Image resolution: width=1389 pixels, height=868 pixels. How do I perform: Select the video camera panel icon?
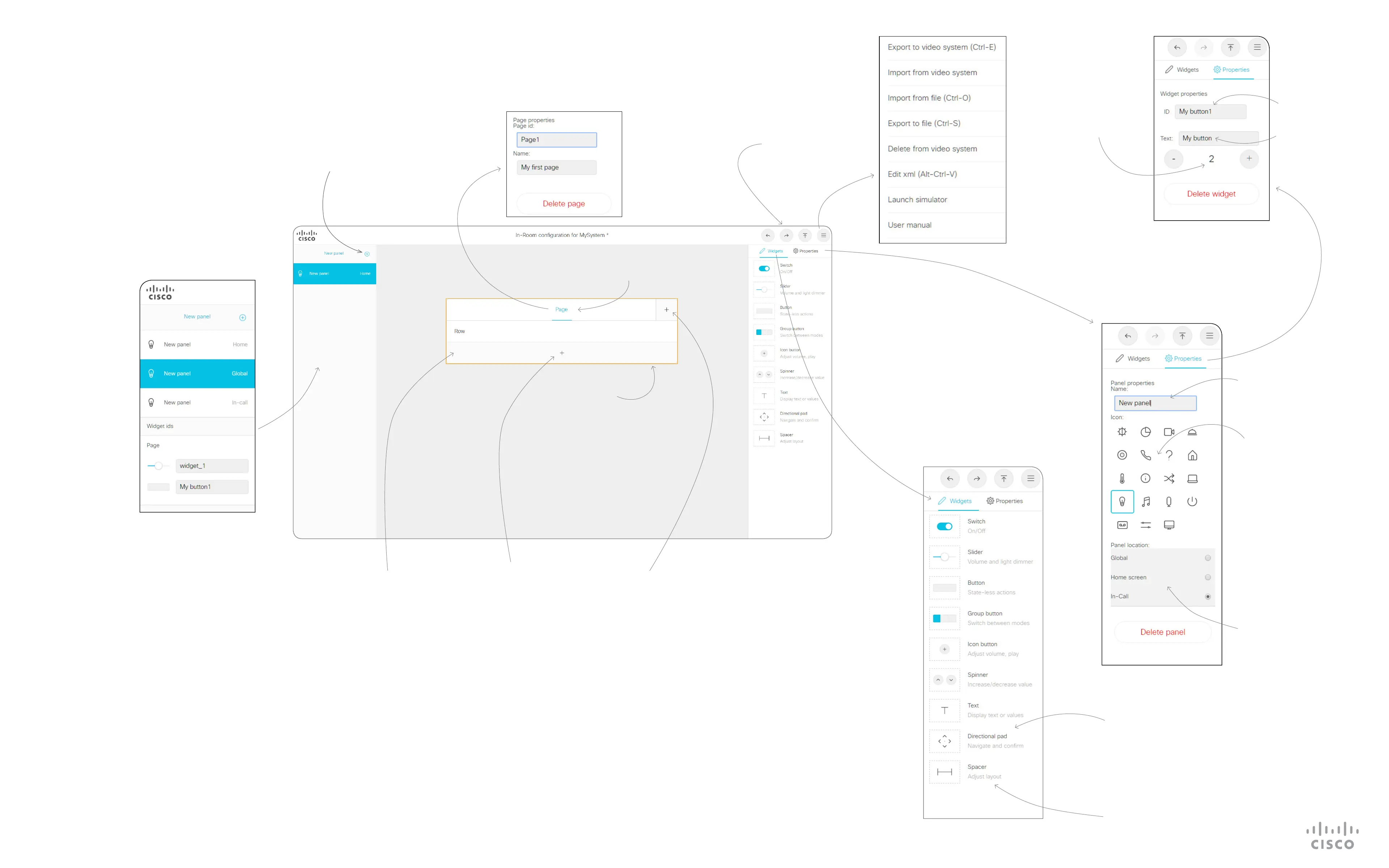[x=1169, y=432]
